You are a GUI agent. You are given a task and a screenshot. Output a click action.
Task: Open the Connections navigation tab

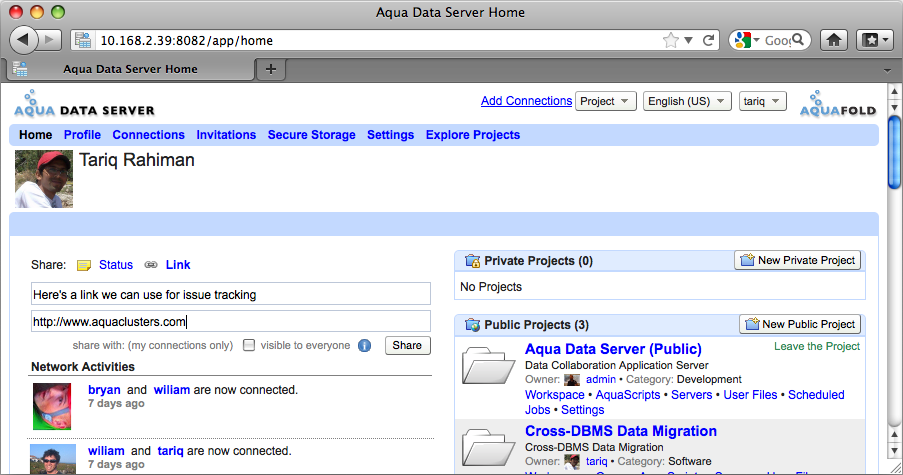(148, 135)
